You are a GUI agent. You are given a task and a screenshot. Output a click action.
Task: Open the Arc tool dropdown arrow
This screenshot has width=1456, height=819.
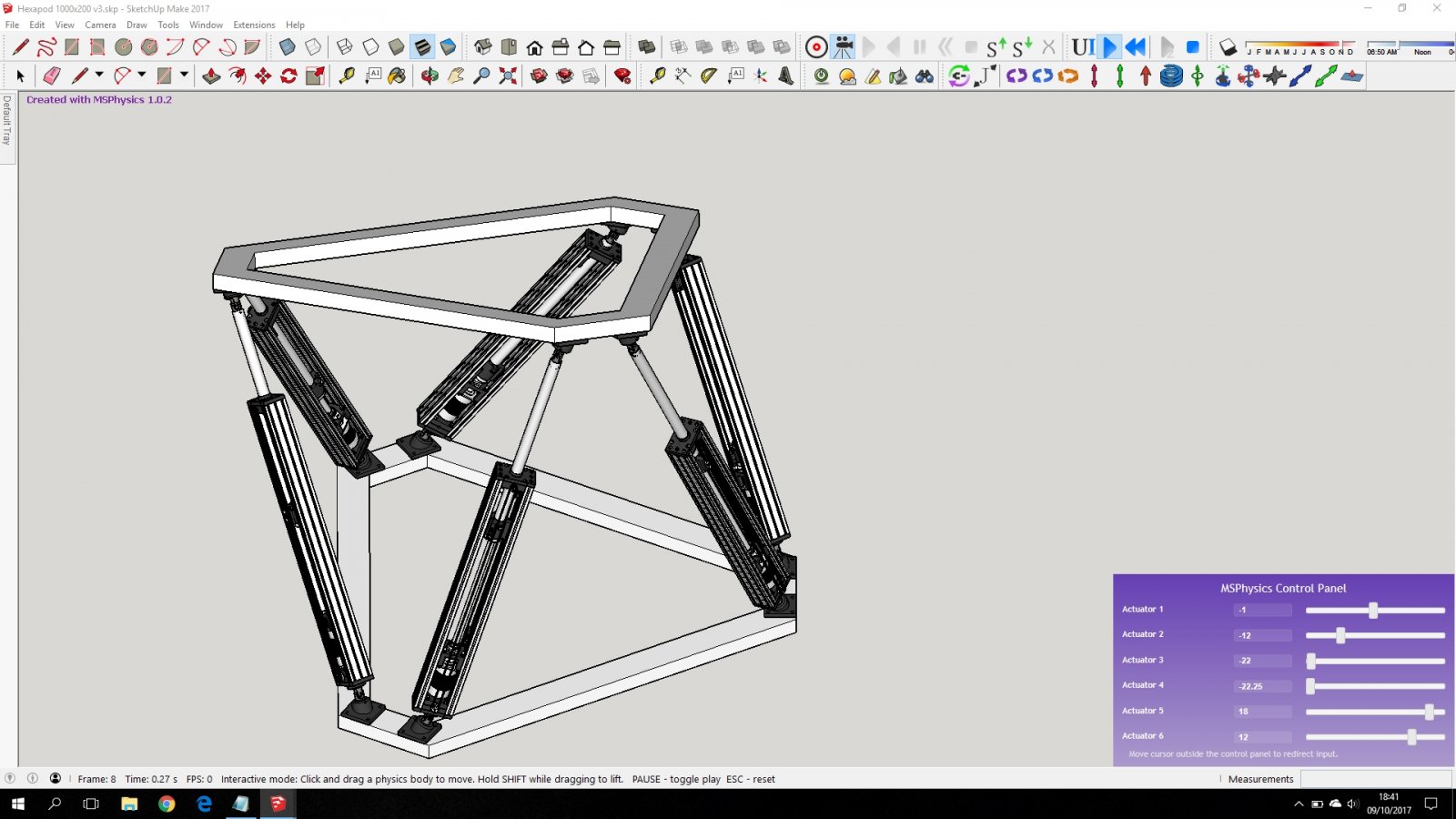[x=141, y=76]
